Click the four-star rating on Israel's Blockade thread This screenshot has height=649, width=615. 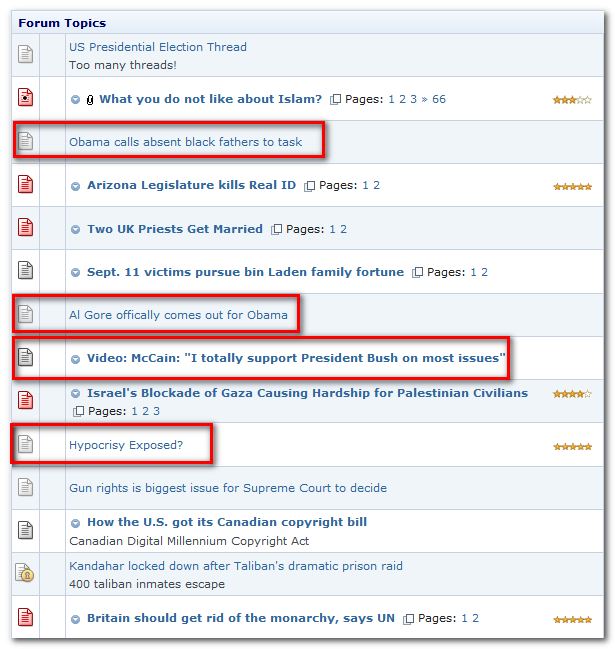coord(572,394)
